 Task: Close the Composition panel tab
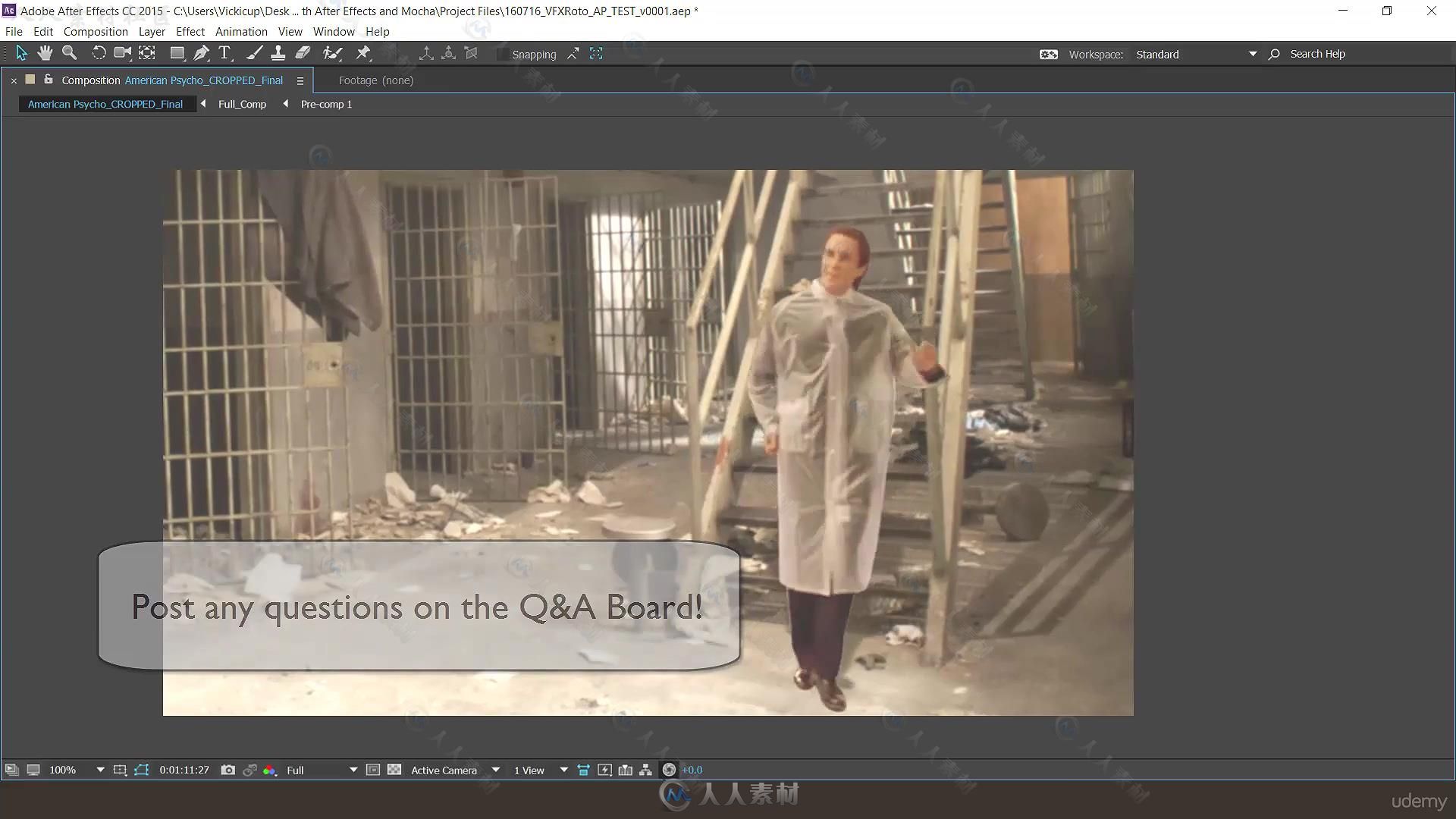(x=14, y=80)
